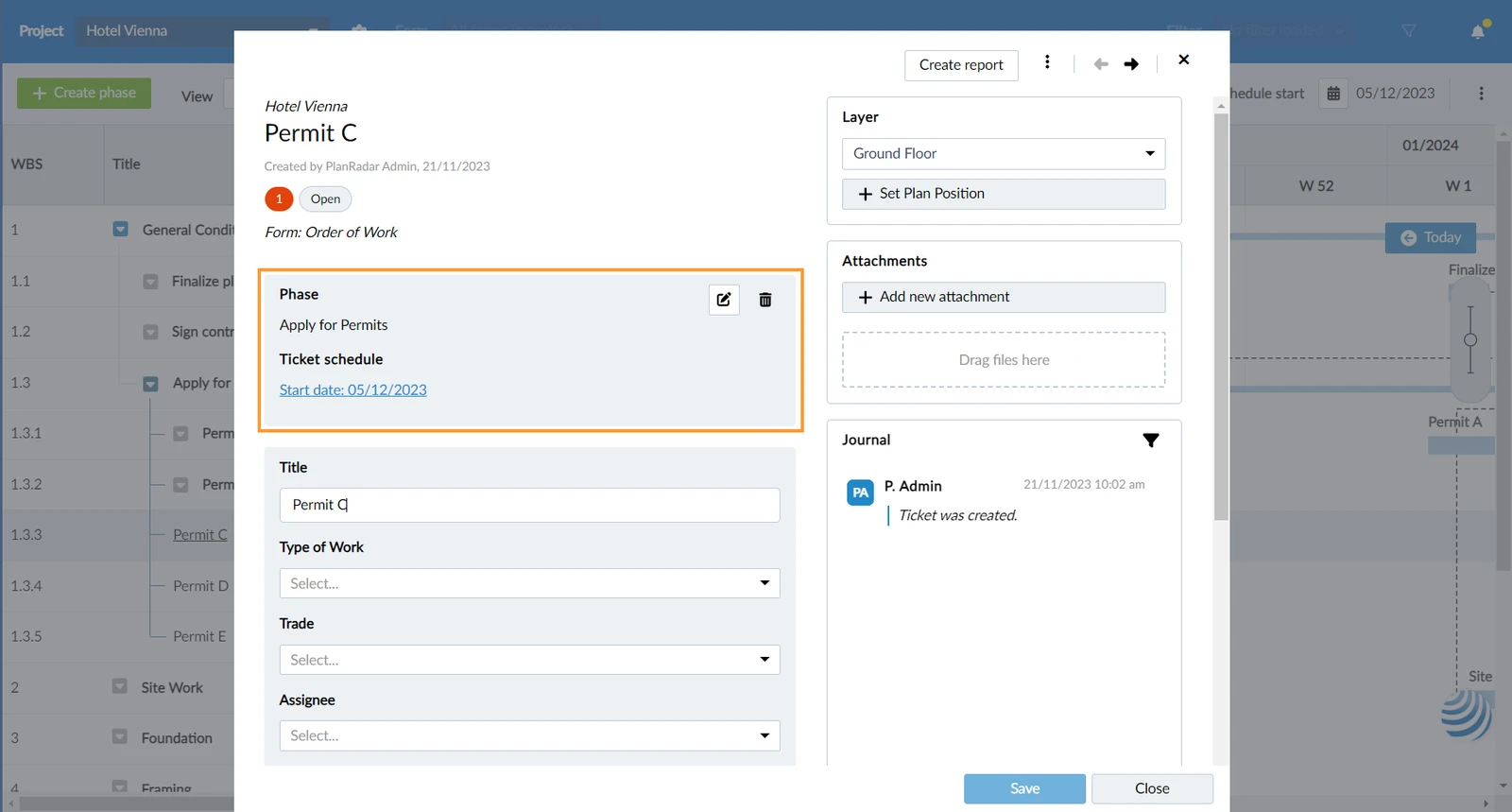Open the Type of Work dropdown
This screenshot has width=1512, height=812.
click(x=529, y=583)
